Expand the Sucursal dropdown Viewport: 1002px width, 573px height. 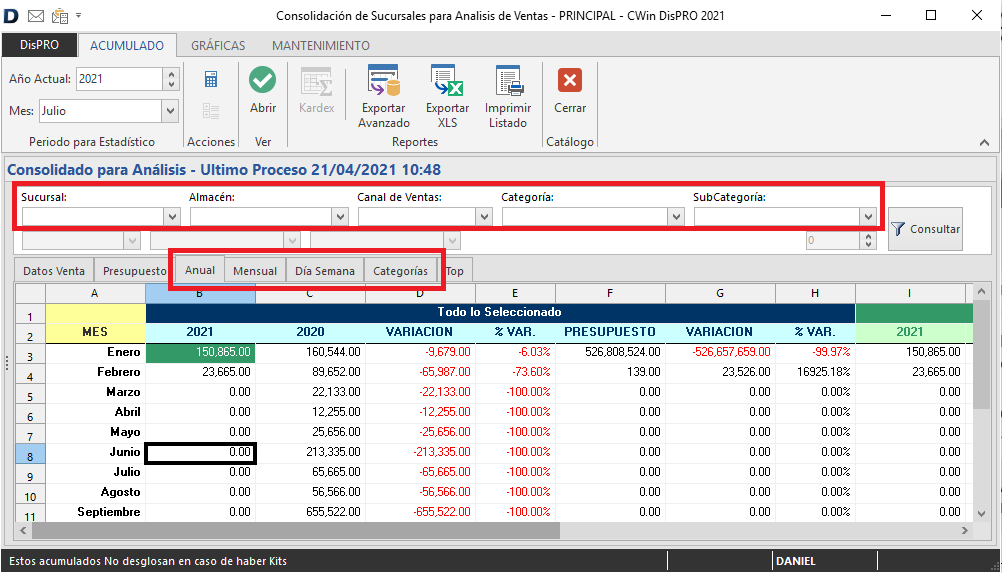click(171, 216)
